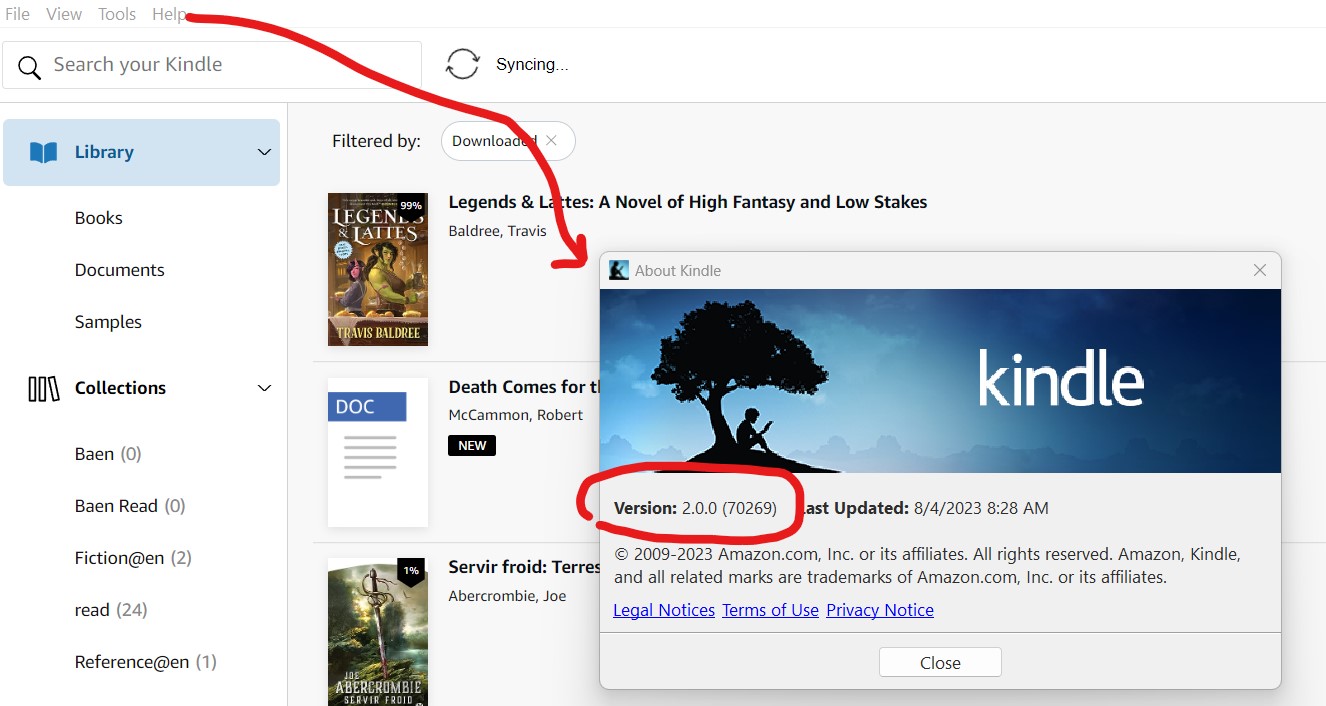The width and height of the screenshot is (1326, 706).
Task: Click the Syncing refresh icon
Action: [462, 63]
